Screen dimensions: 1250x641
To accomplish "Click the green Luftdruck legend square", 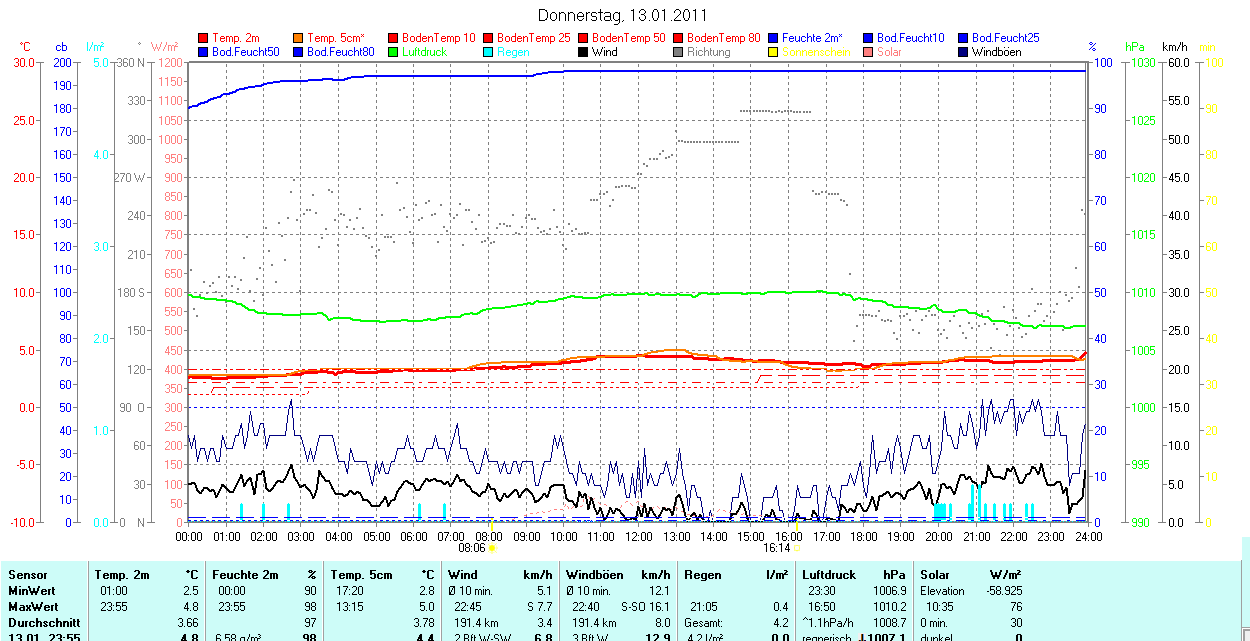I will [x=394, y=52].
